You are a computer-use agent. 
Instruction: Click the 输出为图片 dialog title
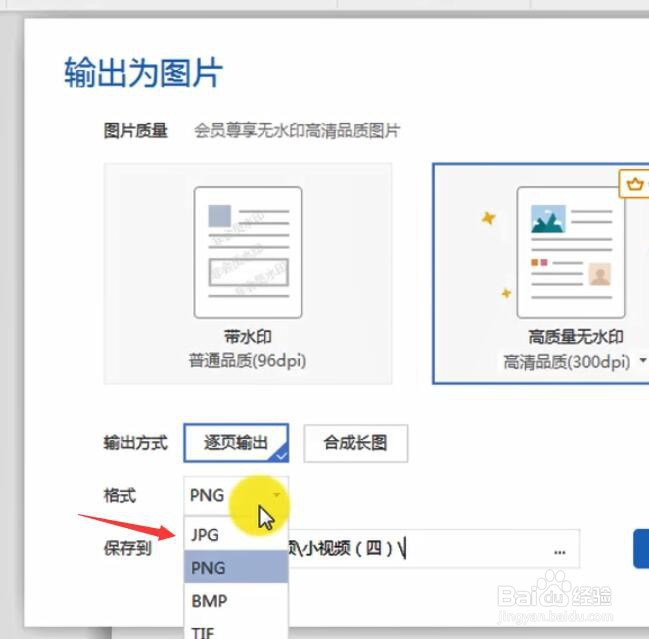(144, 72)
